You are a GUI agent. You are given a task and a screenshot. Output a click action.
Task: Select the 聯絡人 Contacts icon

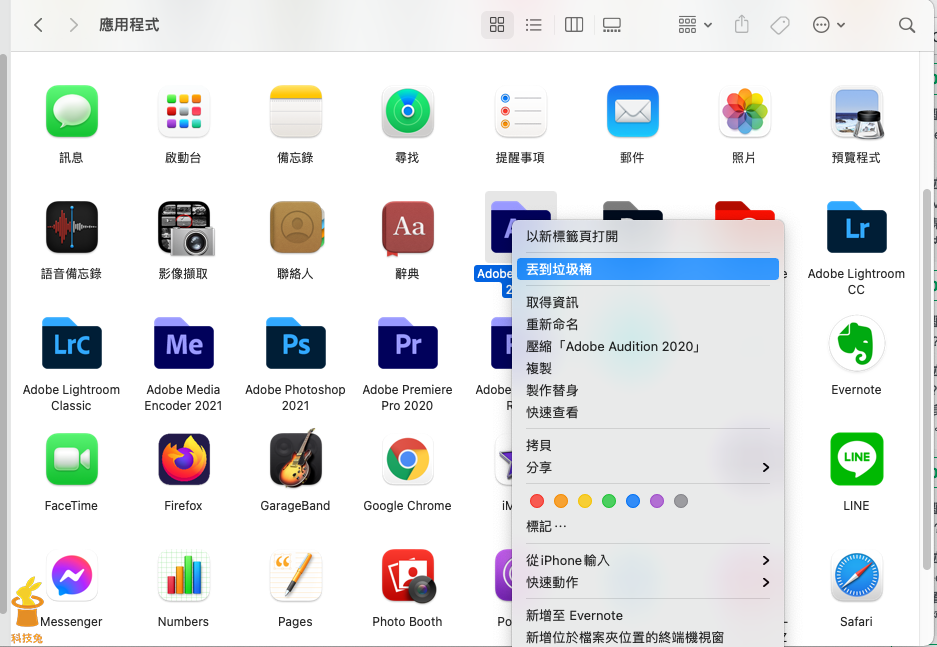(x=296, y=227)
